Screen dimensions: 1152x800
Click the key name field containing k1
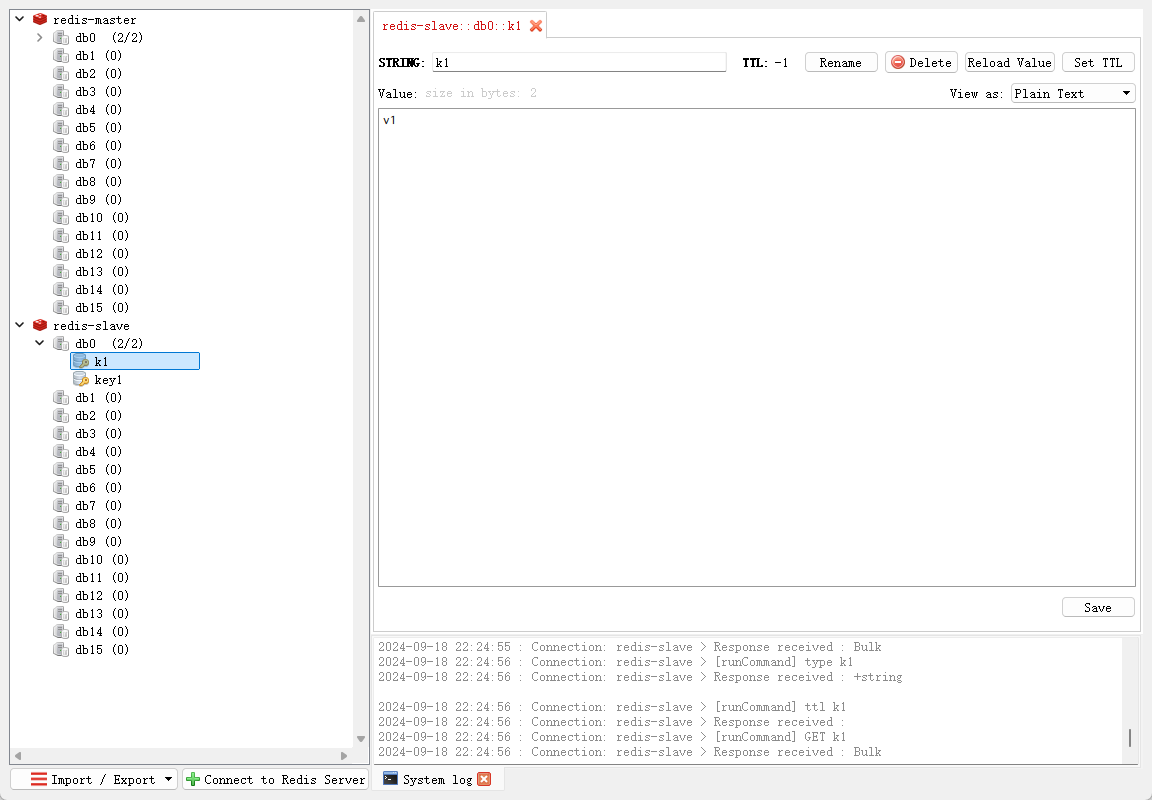[x=579, y=62]
